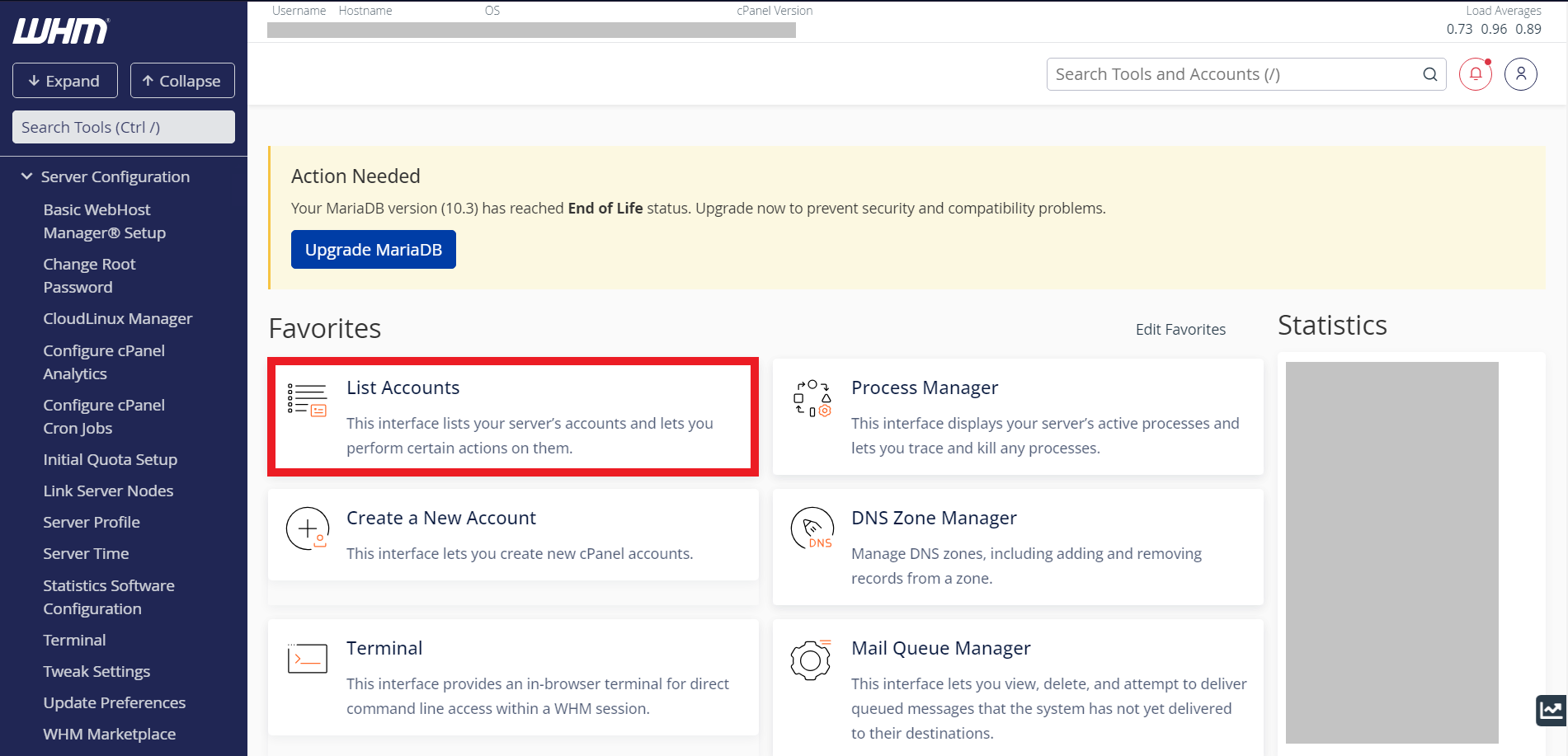Click the Load Averages label
This screenshot has width=1568, height=756.
tap(1504, 11)
